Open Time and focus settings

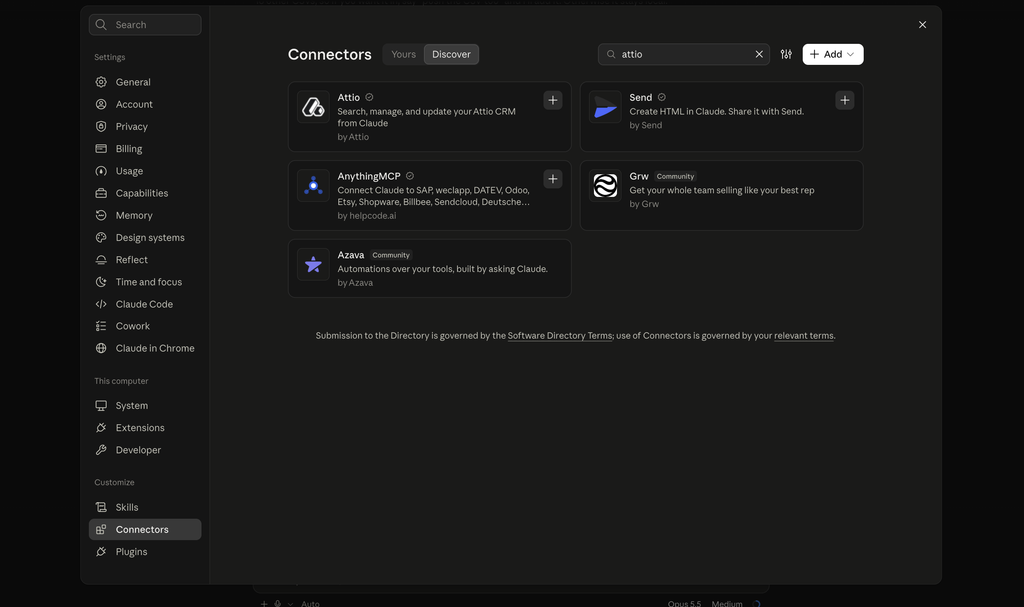click(x=145, y=282)
